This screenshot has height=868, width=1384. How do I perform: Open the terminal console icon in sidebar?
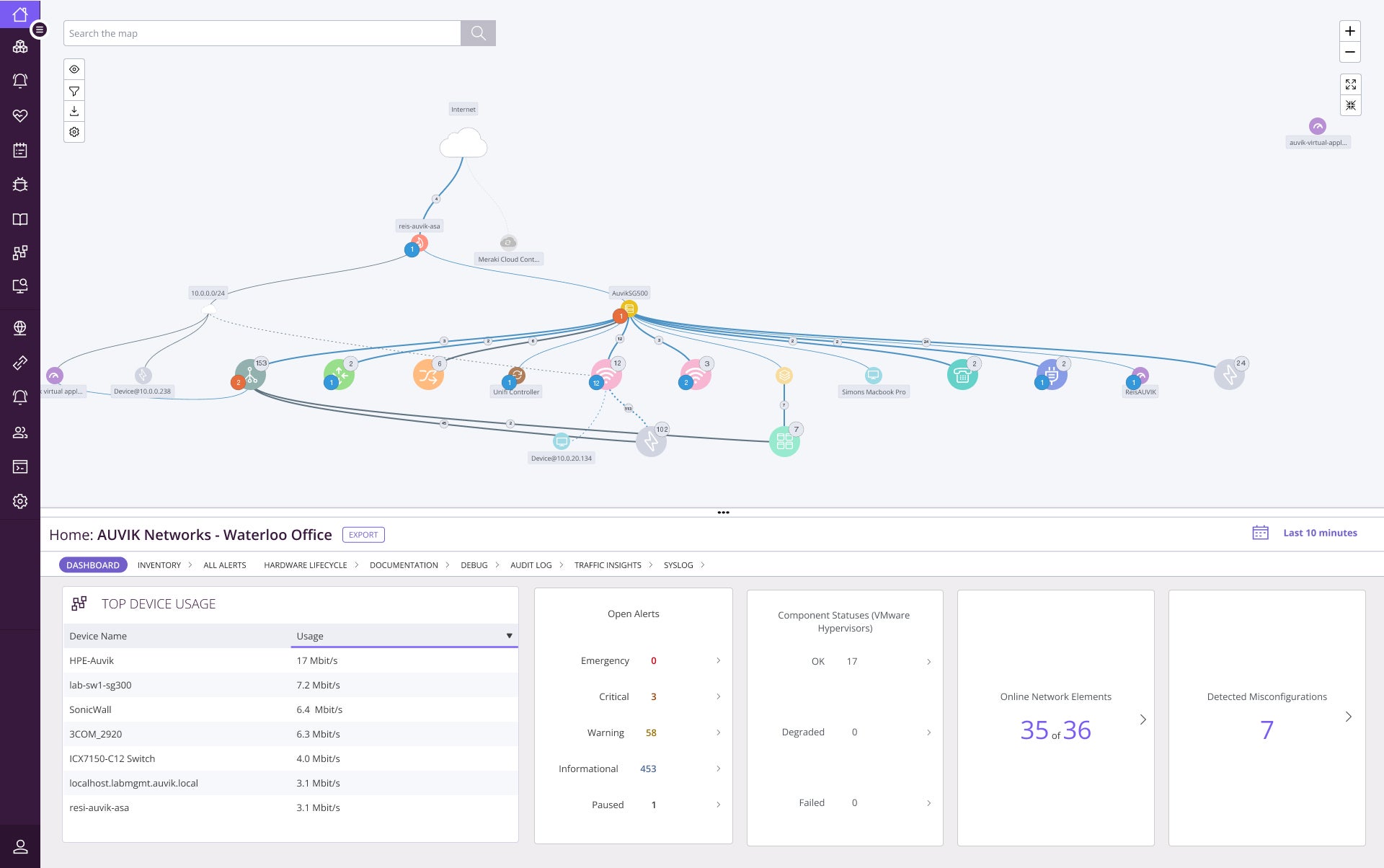pyautogui.click(x=20, y=467)
